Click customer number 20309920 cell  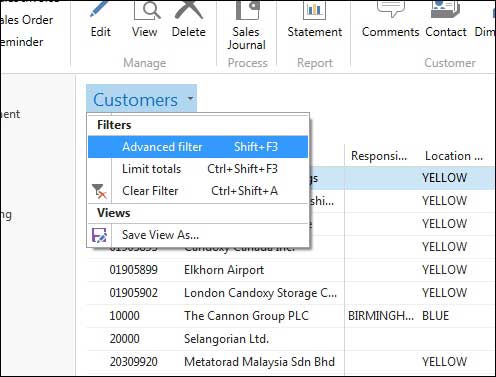(x=133, y=362)
